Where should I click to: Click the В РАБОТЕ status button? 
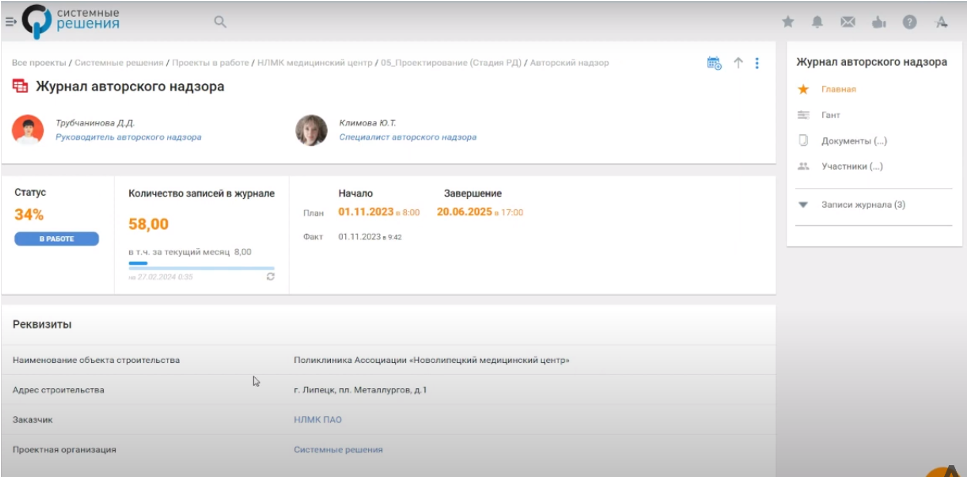[57, 239]
